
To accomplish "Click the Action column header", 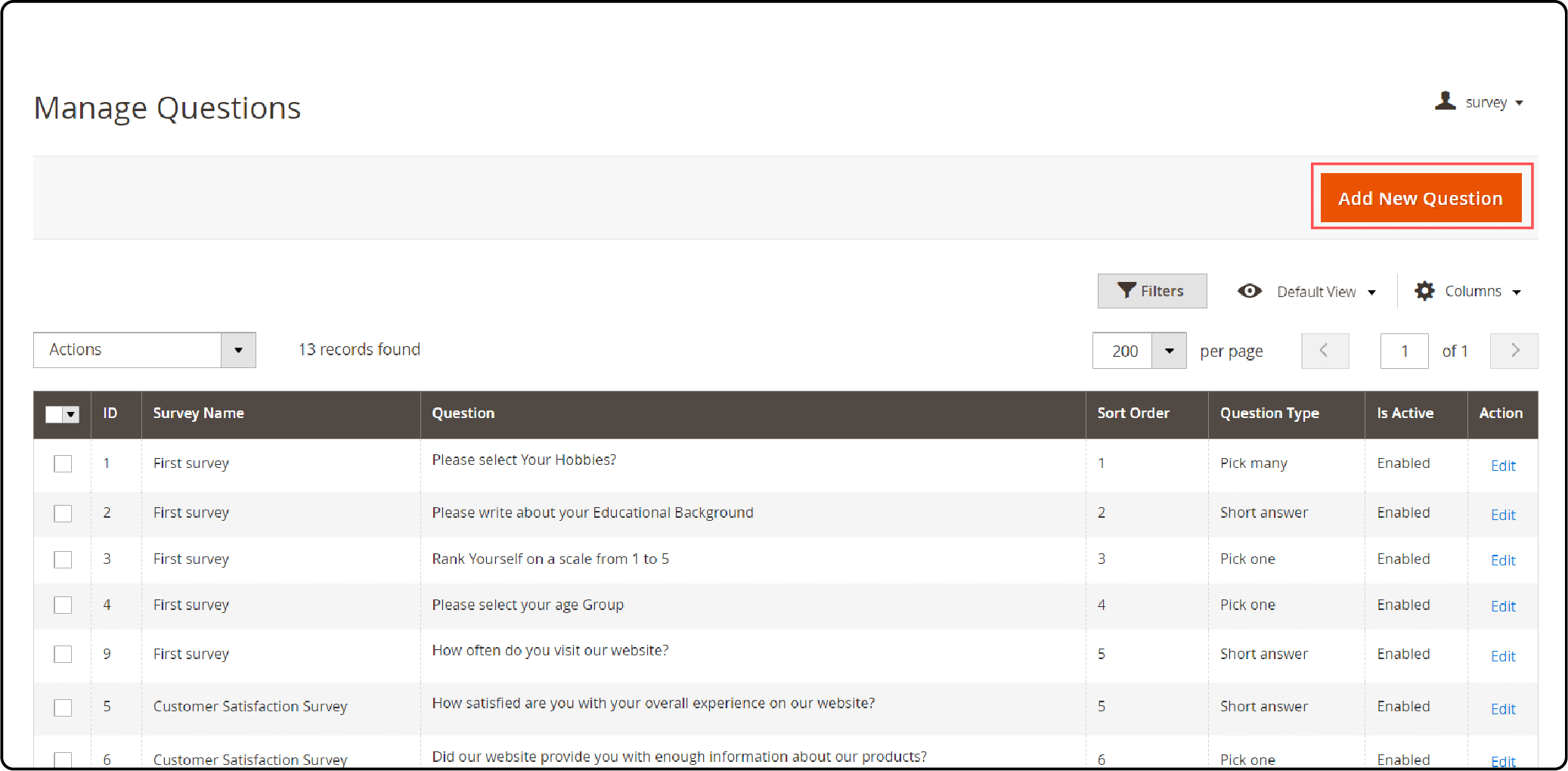I will [1501, 413].
